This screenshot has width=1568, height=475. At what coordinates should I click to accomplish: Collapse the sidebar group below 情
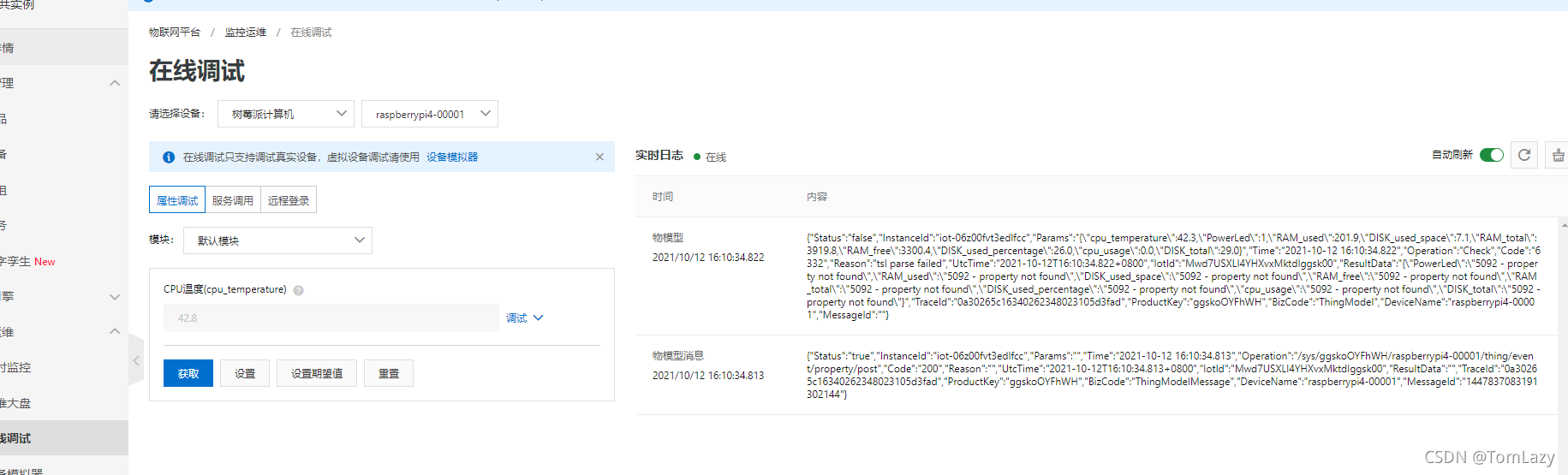[115, 83]
